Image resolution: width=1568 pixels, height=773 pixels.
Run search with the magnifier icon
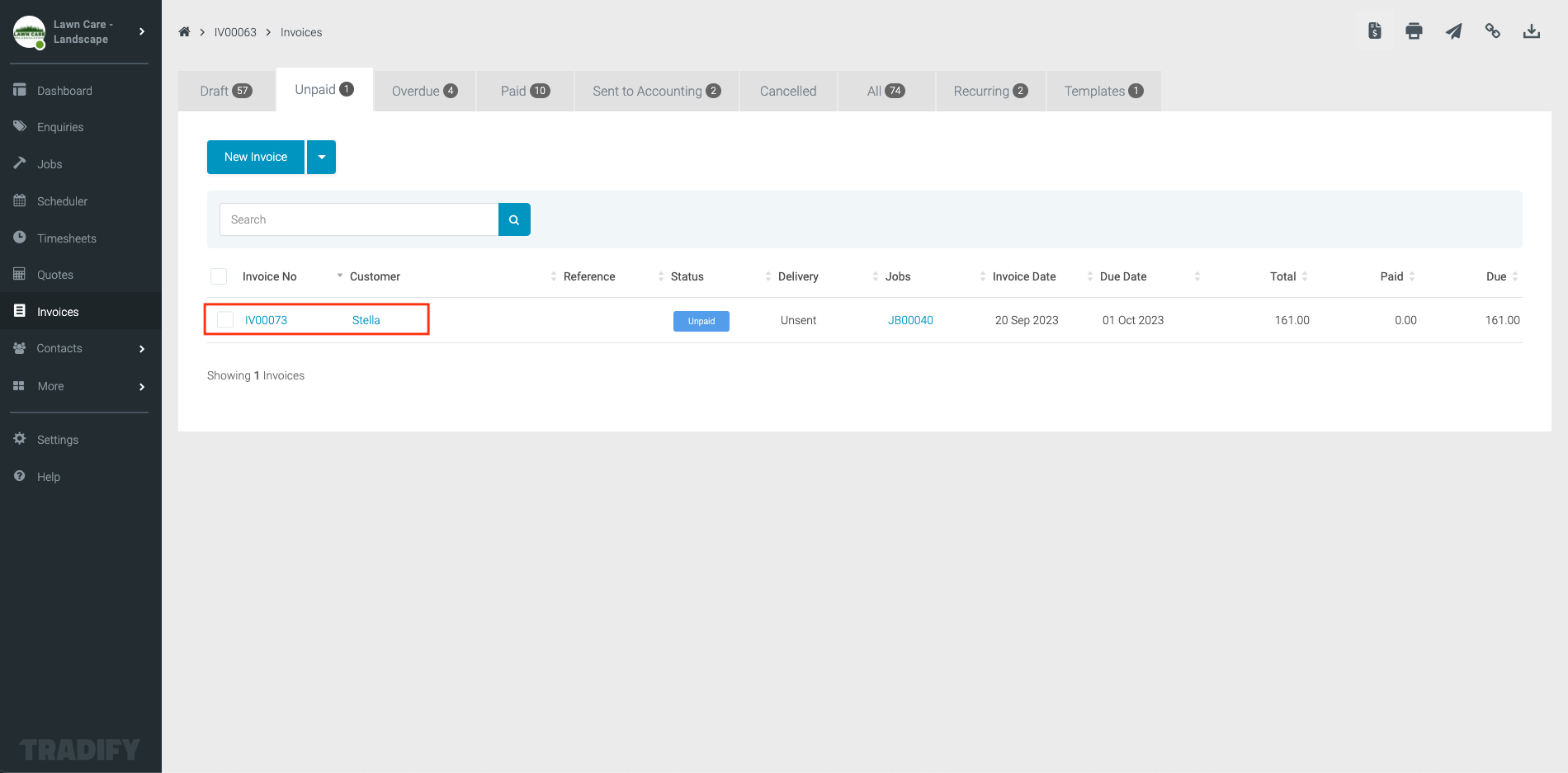[513, 219]
